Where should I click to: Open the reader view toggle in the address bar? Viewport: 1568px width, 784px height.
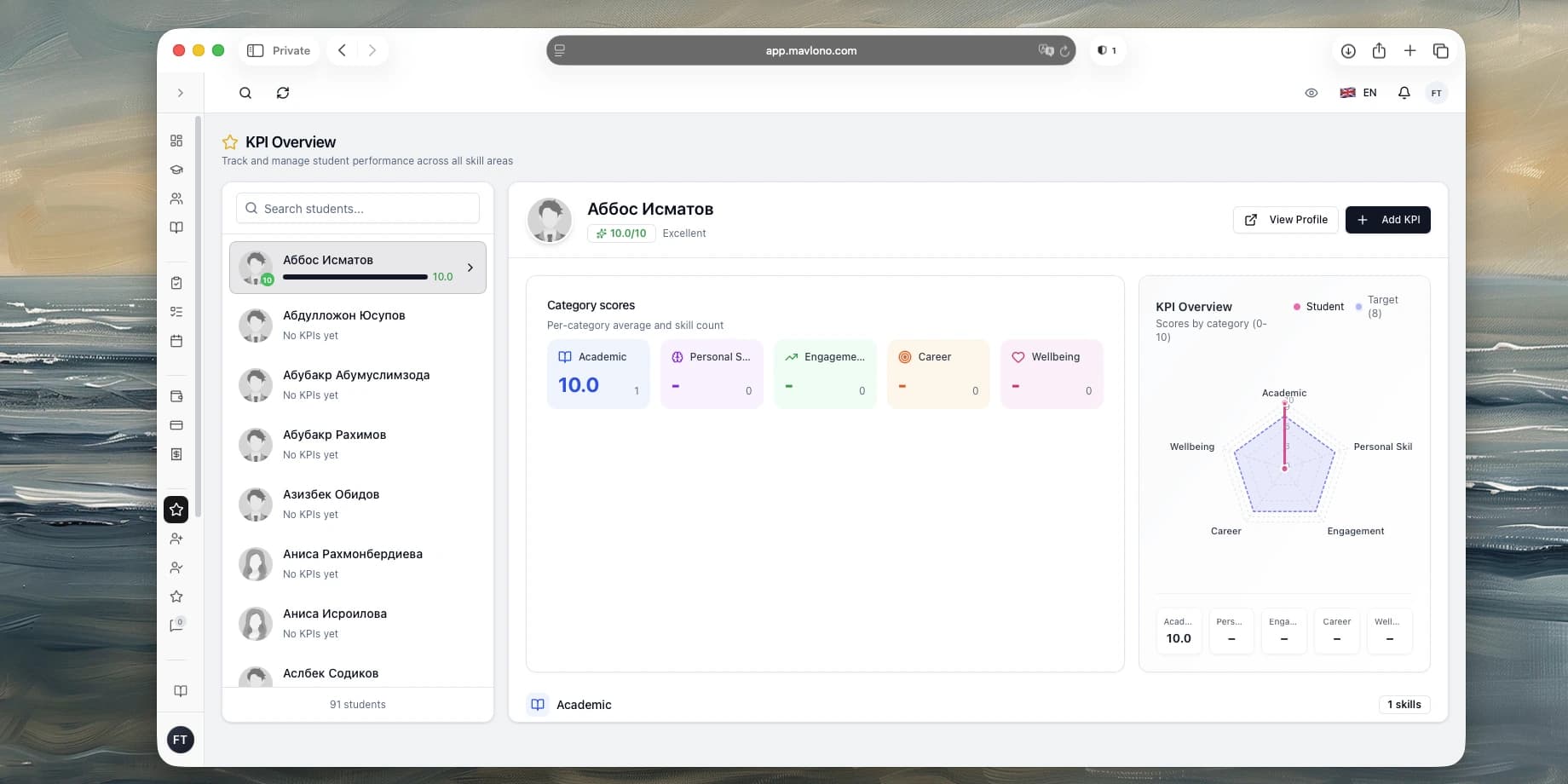(x=560, y=50)
